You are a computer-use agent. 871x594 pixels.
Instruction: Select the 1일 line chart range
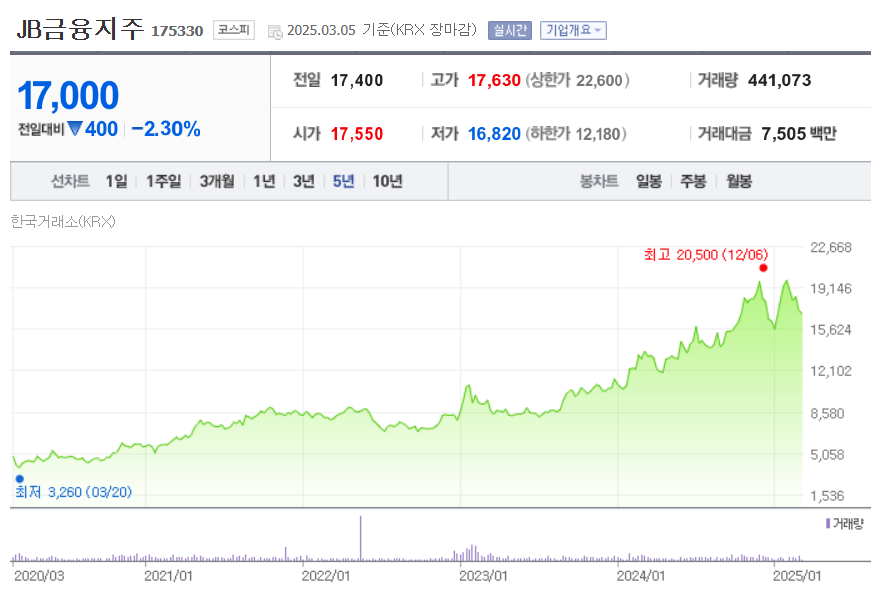point(117,181)
